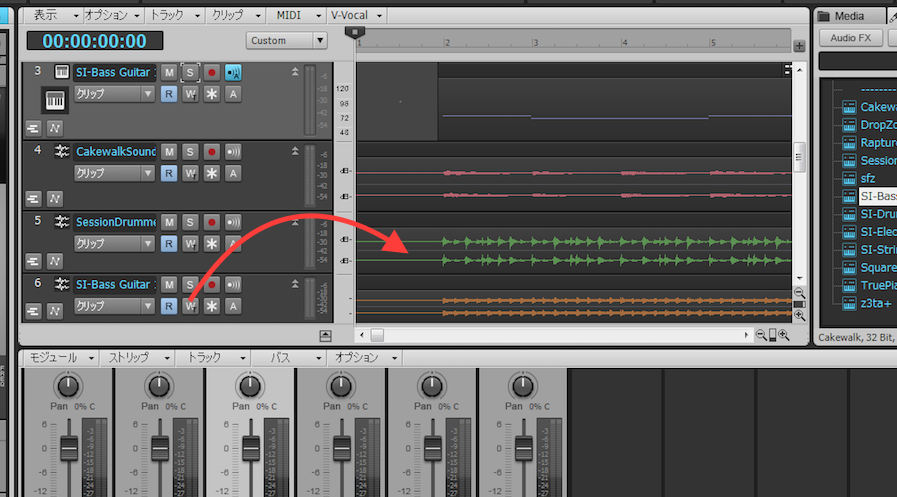The height and width of the screenshot is (497, 897).
Task: Open クリップ edit filter on CakewalkSound track
Action: [x=114, y=173]
